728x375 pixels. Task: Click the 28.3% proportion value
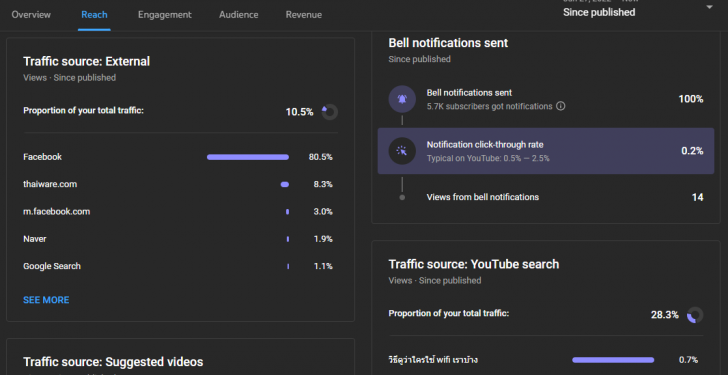[x=664, y=315]
